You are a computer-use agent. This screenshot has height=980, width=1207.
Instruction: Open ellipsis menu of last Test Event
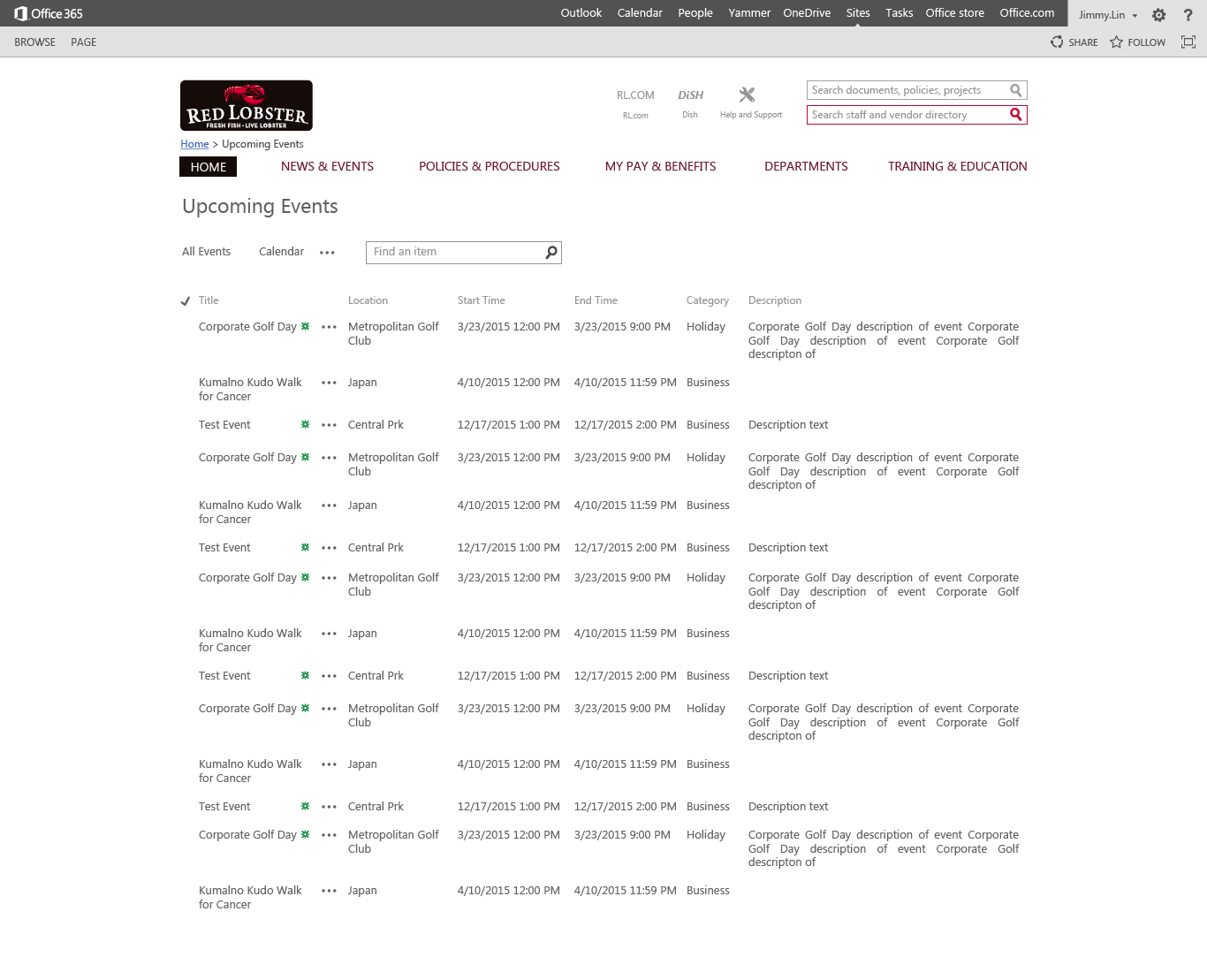pos(329,807)
